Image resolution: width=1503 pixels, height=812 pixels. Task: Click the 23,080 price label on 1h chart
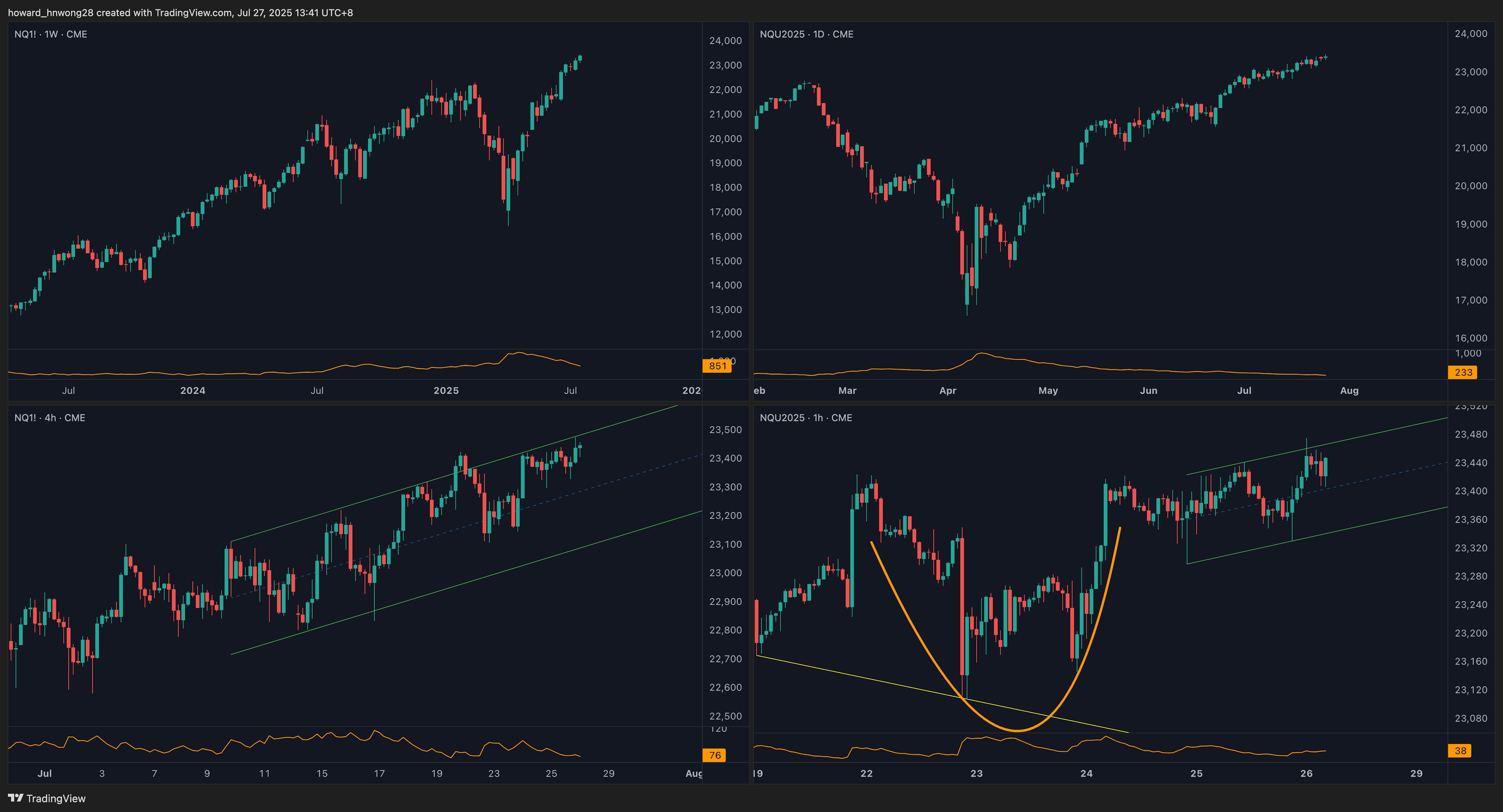click(1471, 718)
